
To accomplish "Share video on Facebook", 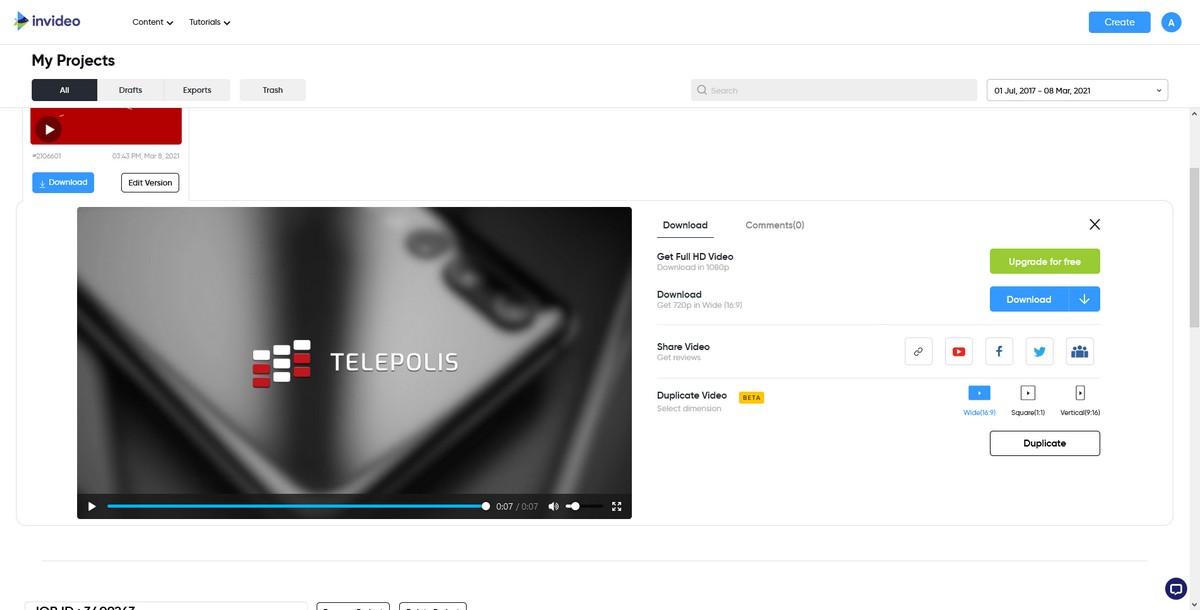I will [999, 351].
